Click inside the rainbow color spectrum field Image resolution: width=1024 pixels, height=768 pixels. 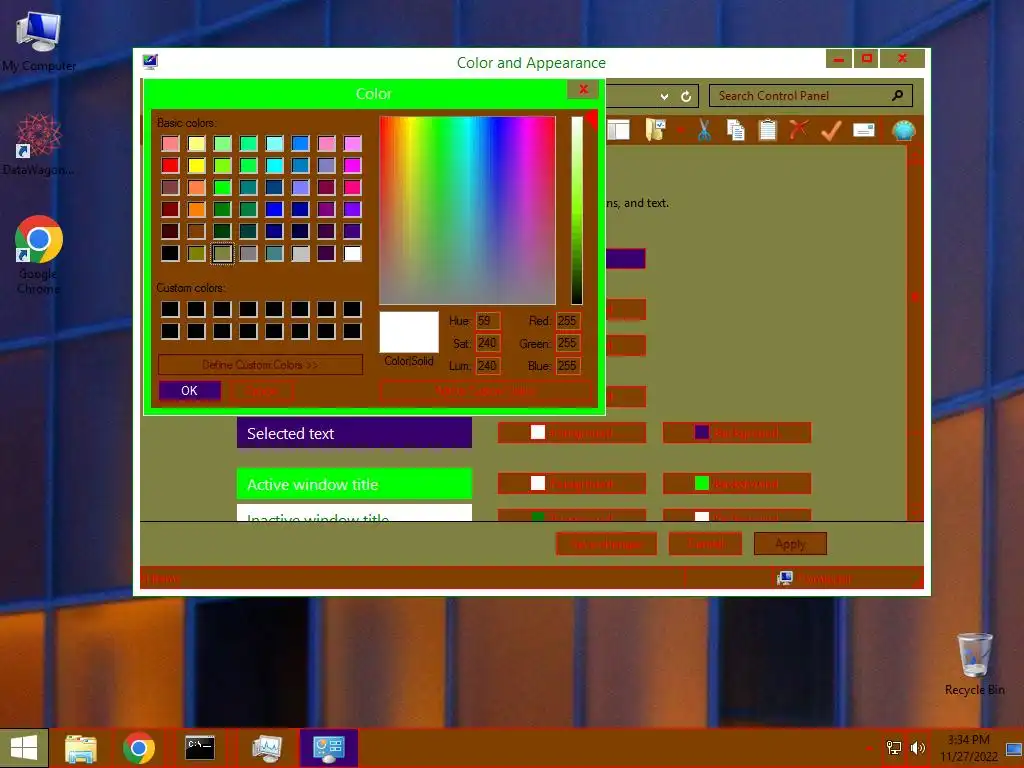468,210
